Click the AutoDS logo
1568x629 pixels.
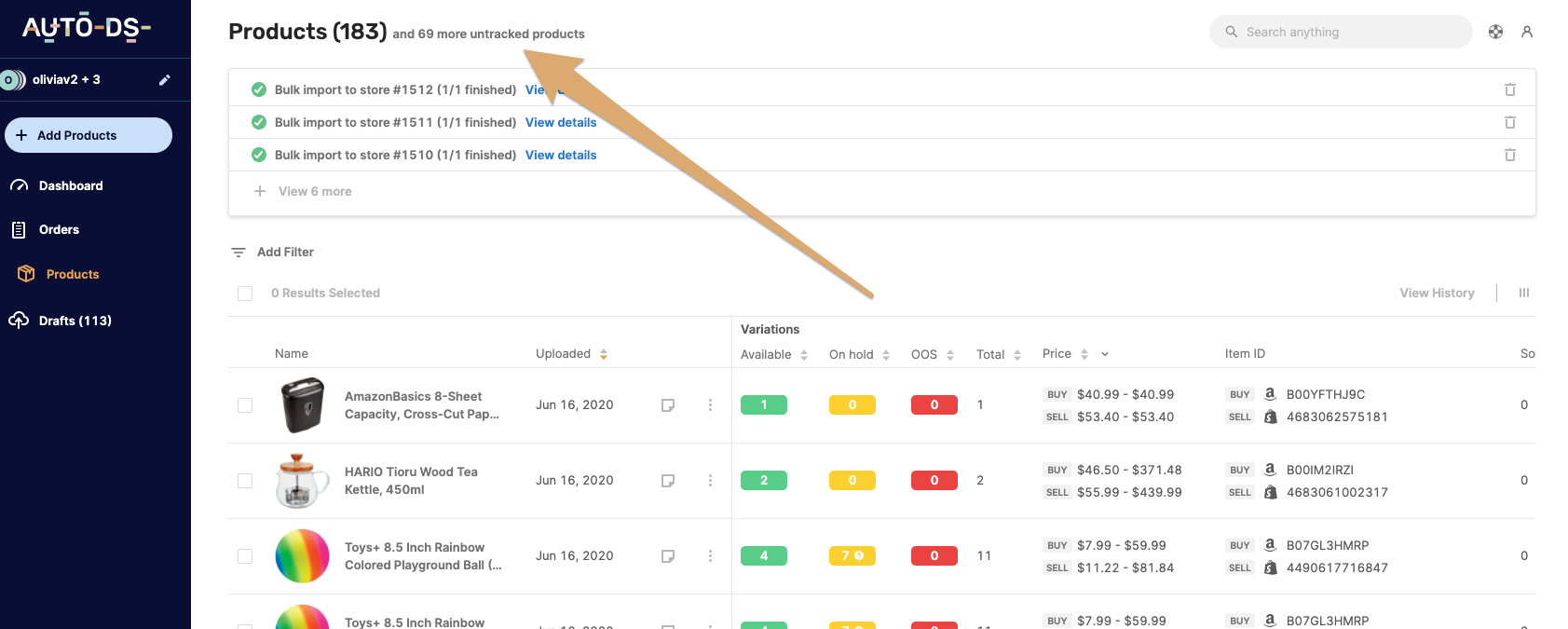87,28
